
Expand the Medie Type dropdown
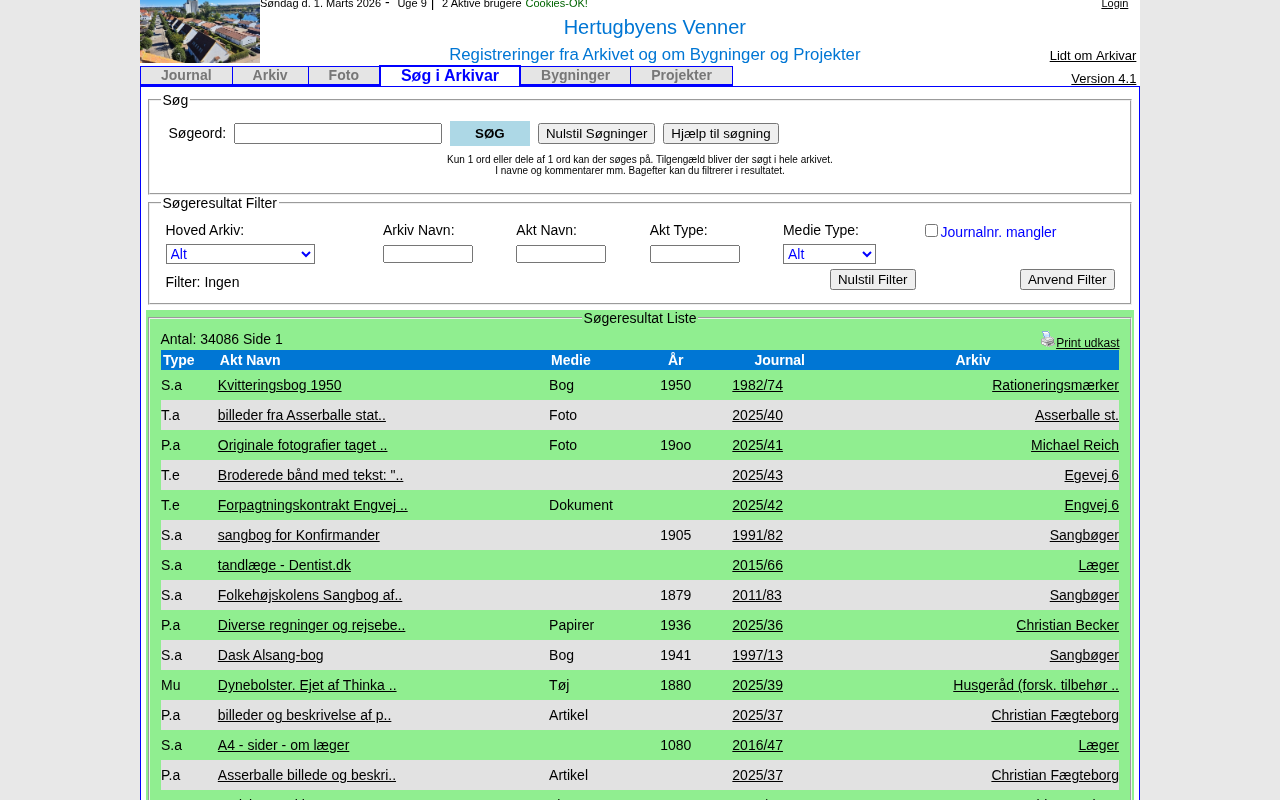(829, 254)
